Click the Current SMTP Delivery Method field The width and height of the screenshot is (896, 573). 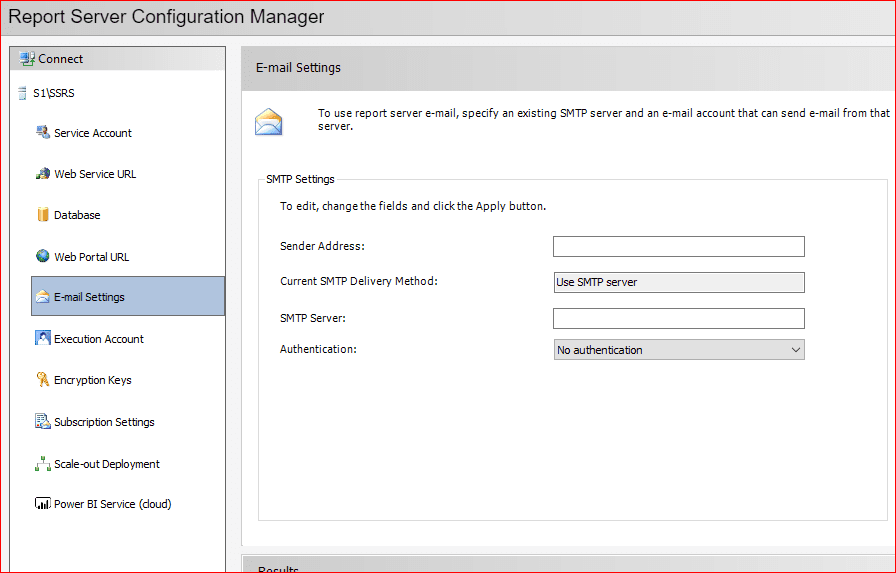coord(678,283)
